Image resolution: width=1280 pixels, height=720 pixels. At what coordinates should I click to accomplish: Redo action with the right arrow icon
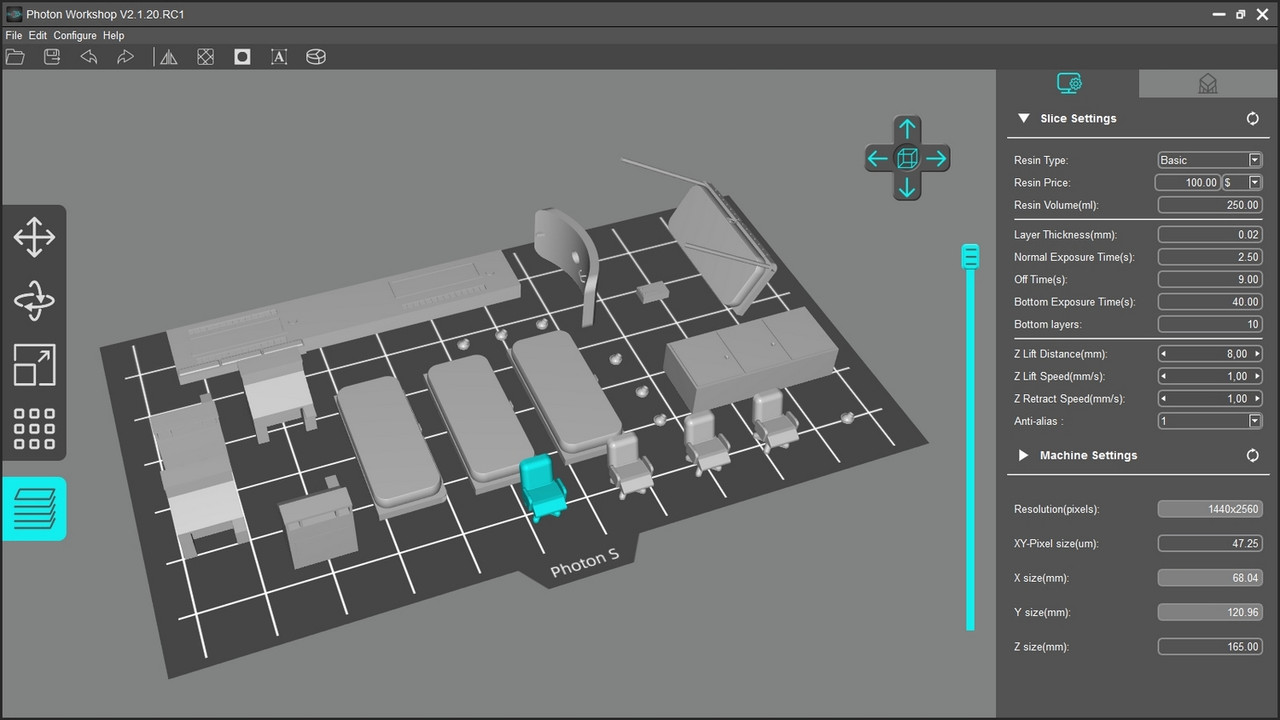(125, 57)
